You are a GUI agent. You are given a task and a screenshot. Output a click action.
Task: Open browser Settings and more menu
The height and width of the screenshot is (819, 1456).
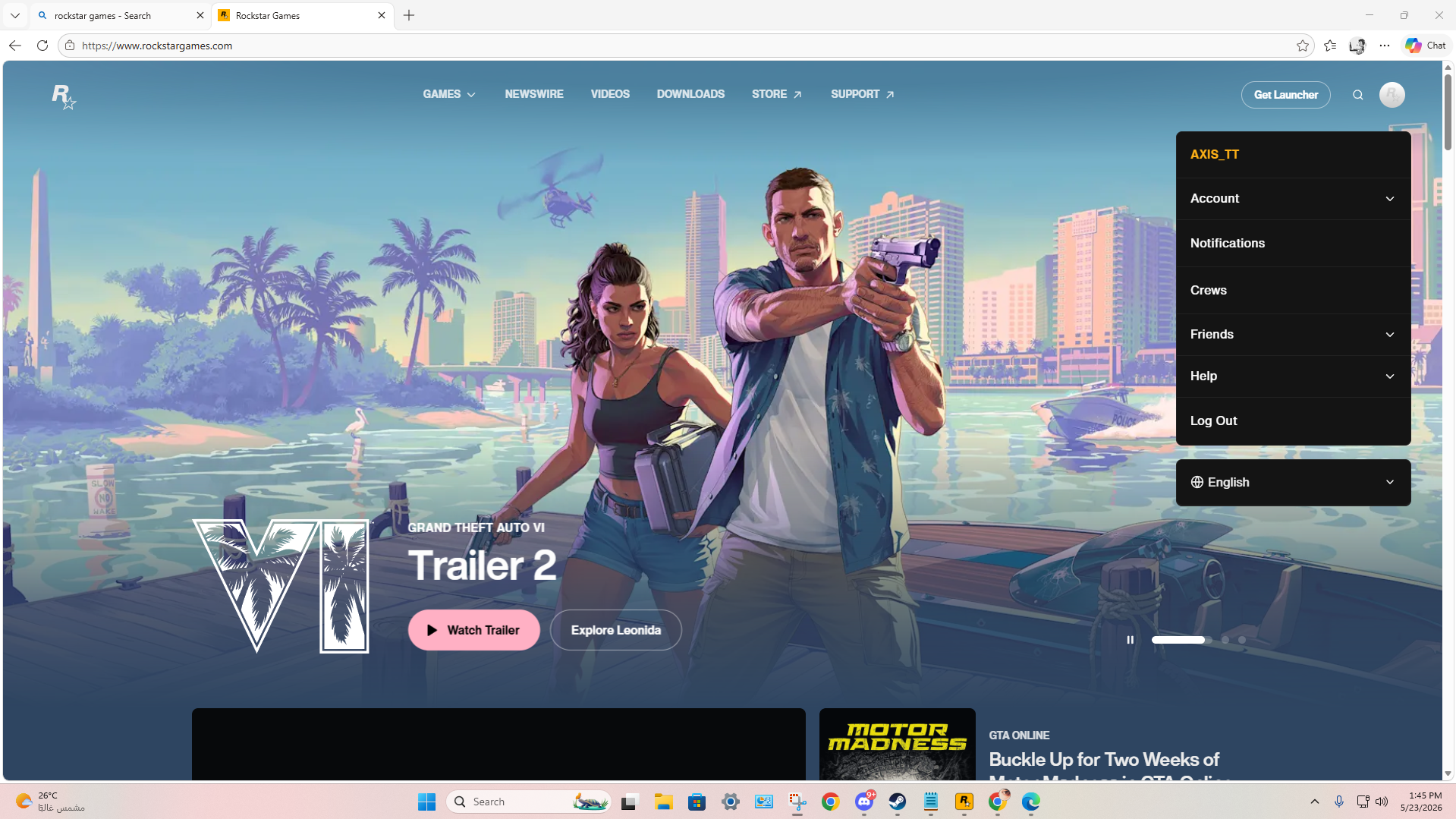click(1385, 46)
